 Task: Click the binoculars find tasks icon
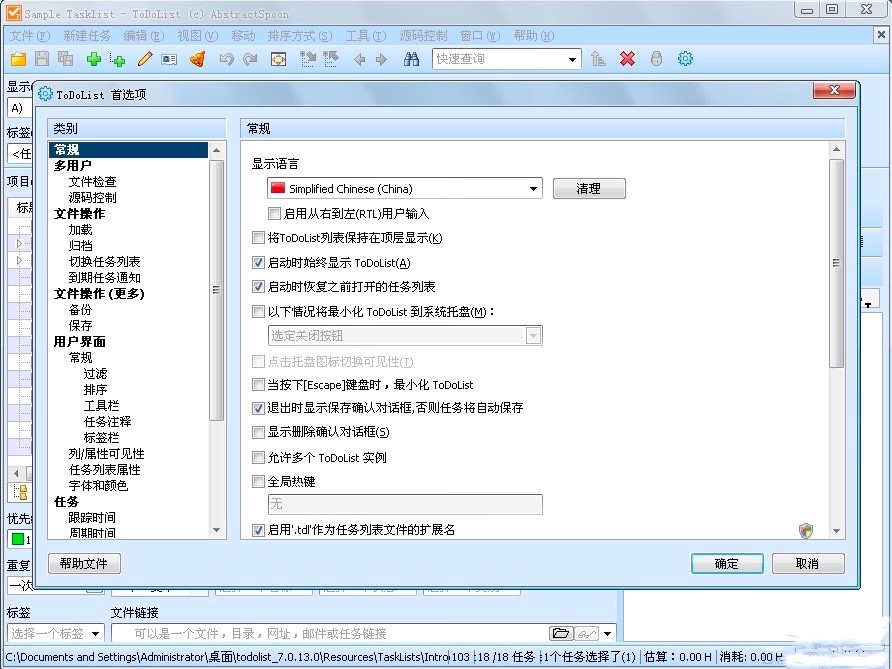411,59
